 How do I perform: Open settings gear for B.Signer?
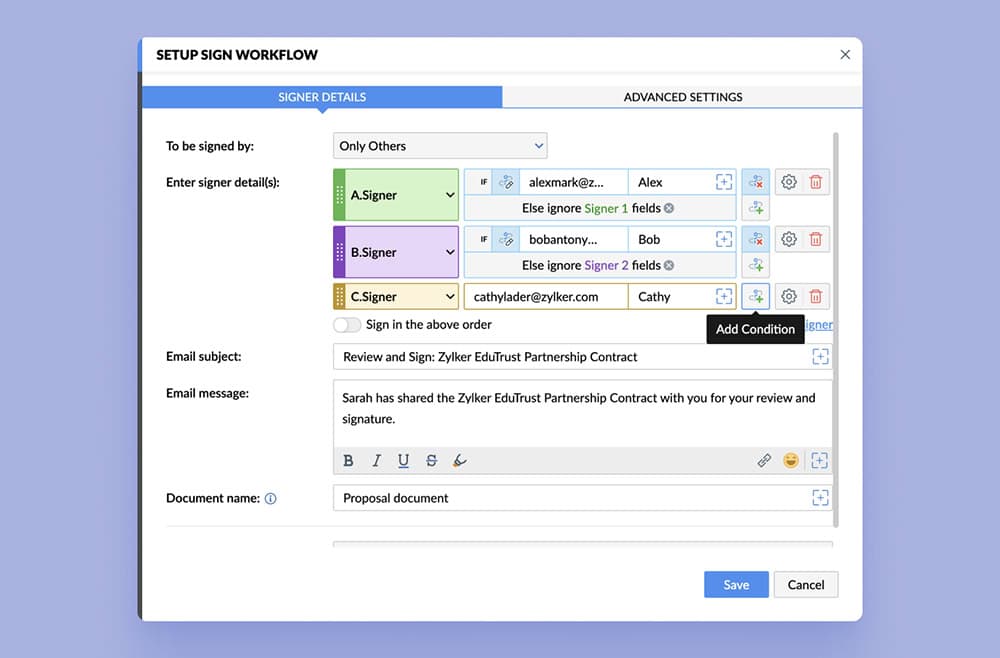[x=789, y=240]
